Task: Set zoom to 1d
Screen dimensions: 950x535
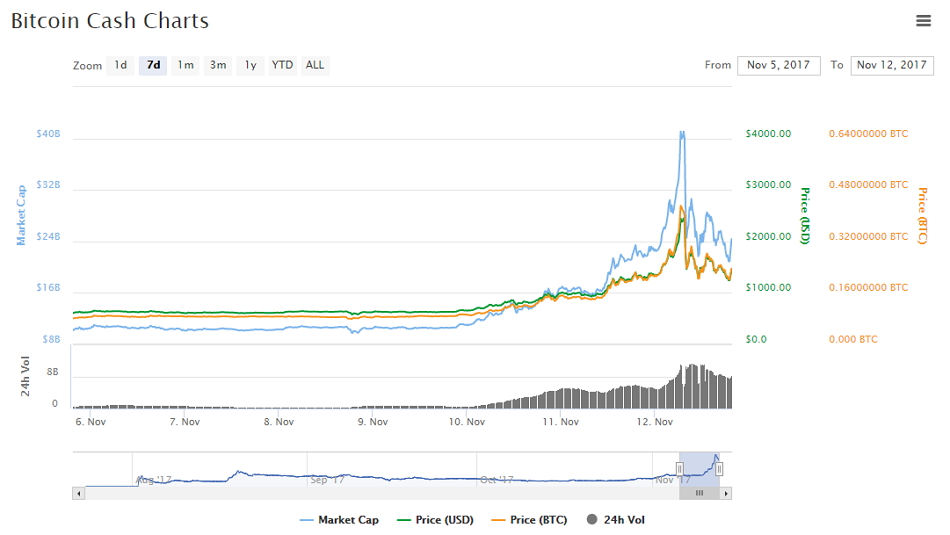Action: pos(120,66)
